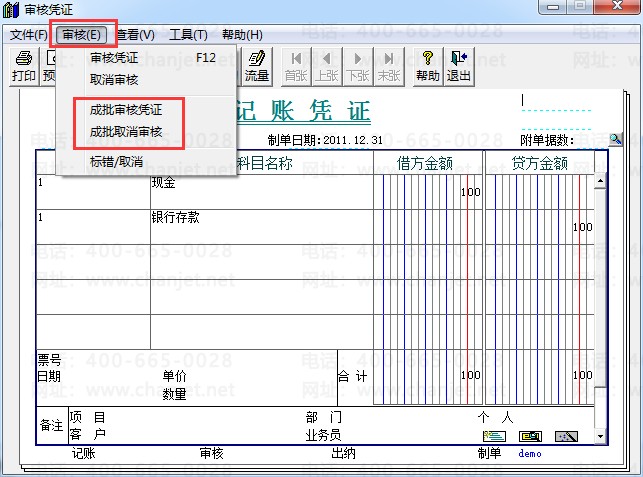
Task: Click the 流量 (cash flow) toolbar icon
Action: [x=257, y=66]
